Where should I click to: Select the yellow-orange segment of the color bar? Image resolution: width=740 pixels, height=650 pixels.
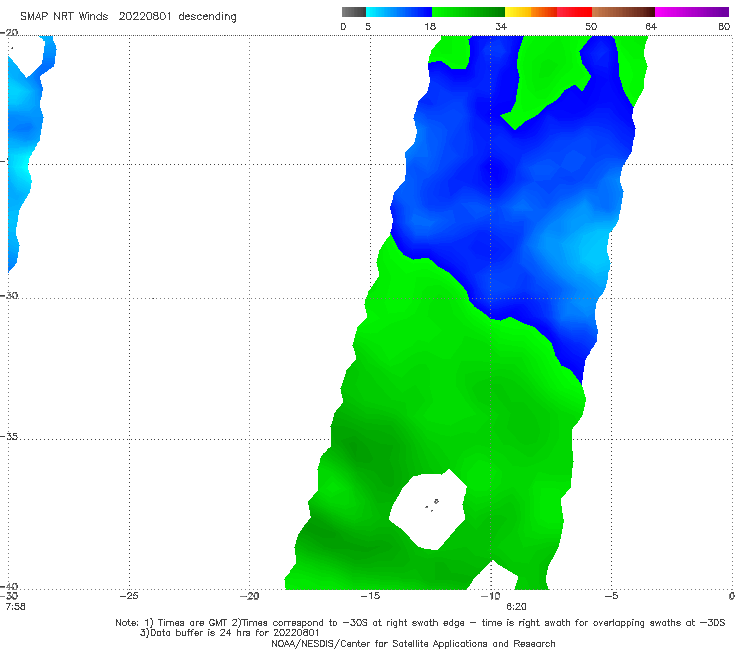pyautogui.click(x=531, y=12)
